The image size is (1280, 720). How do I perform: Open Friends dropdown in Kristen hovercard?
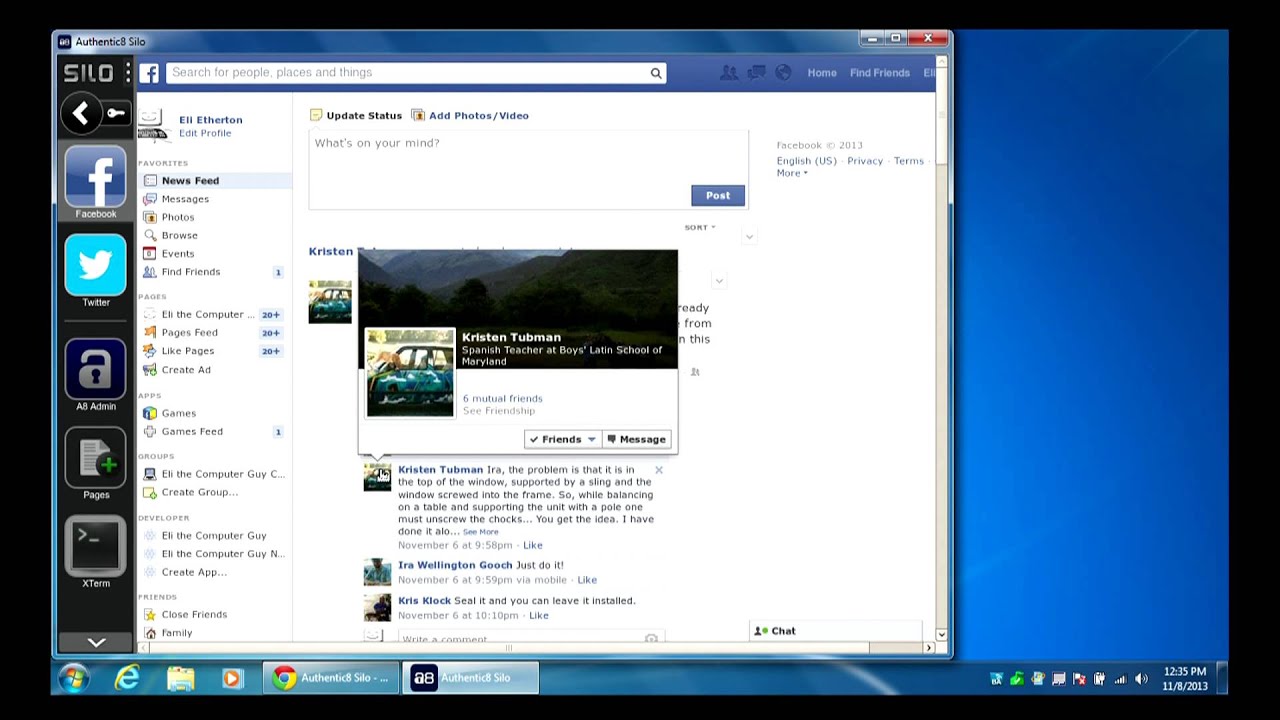tap(563, 439)
